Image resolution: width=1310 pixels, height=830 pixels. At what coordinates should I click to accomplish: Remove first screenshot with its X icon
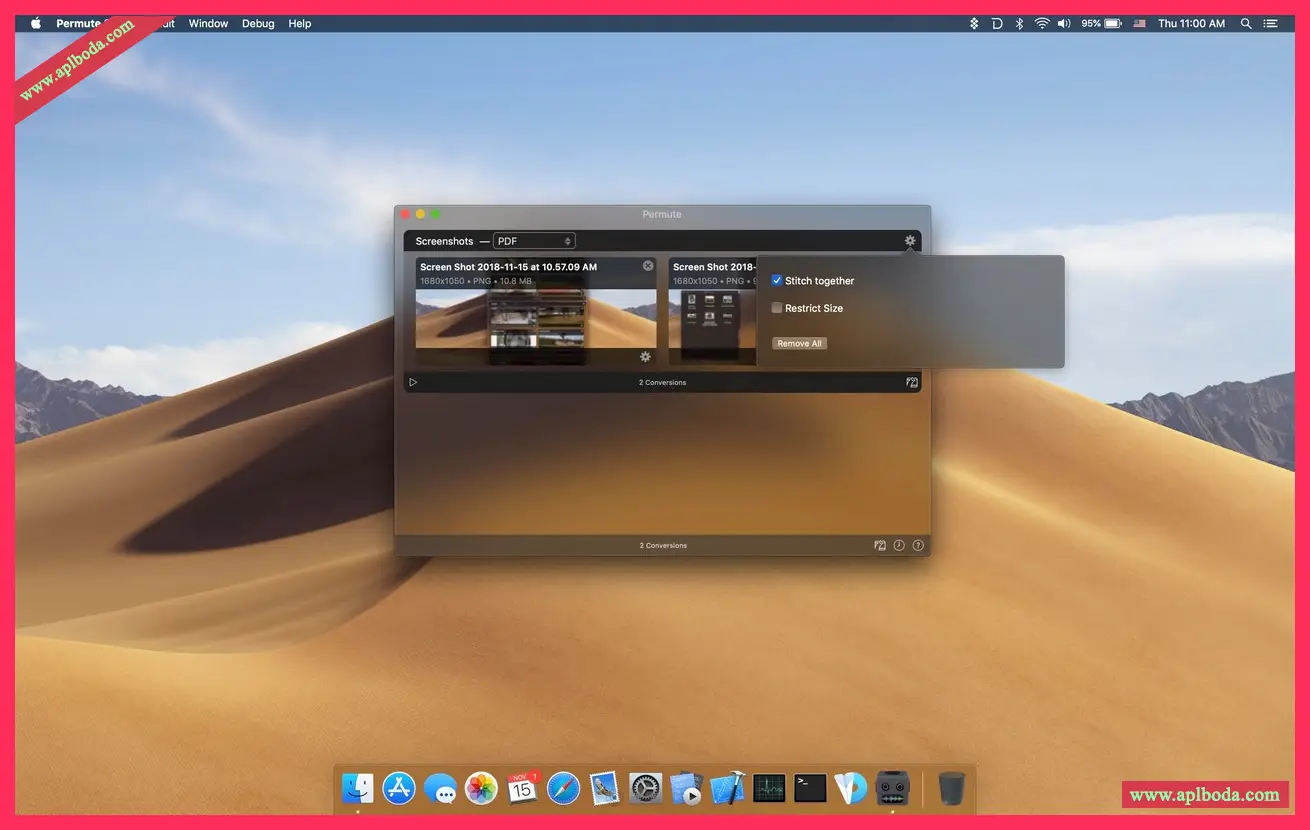[x=648, y=266]
